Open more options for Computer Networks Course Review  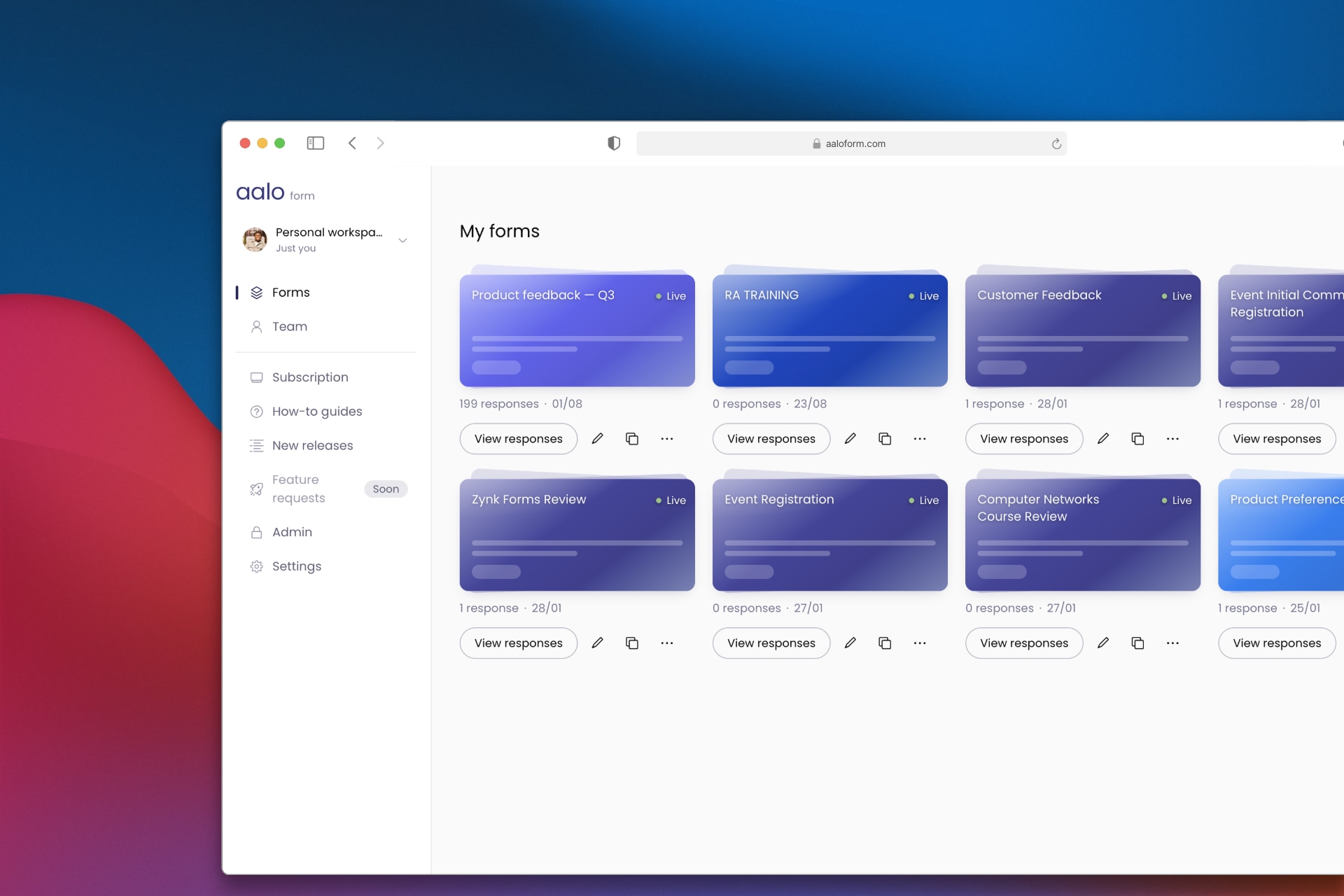point(1172,643)
